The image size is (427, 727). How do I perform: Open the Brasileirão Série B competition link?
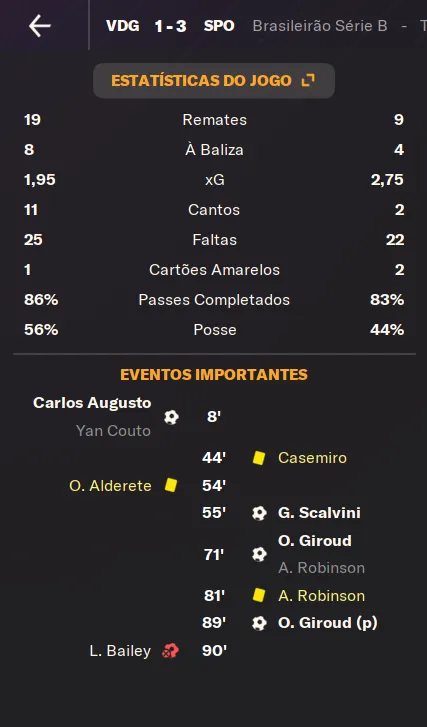coord(320,26)
